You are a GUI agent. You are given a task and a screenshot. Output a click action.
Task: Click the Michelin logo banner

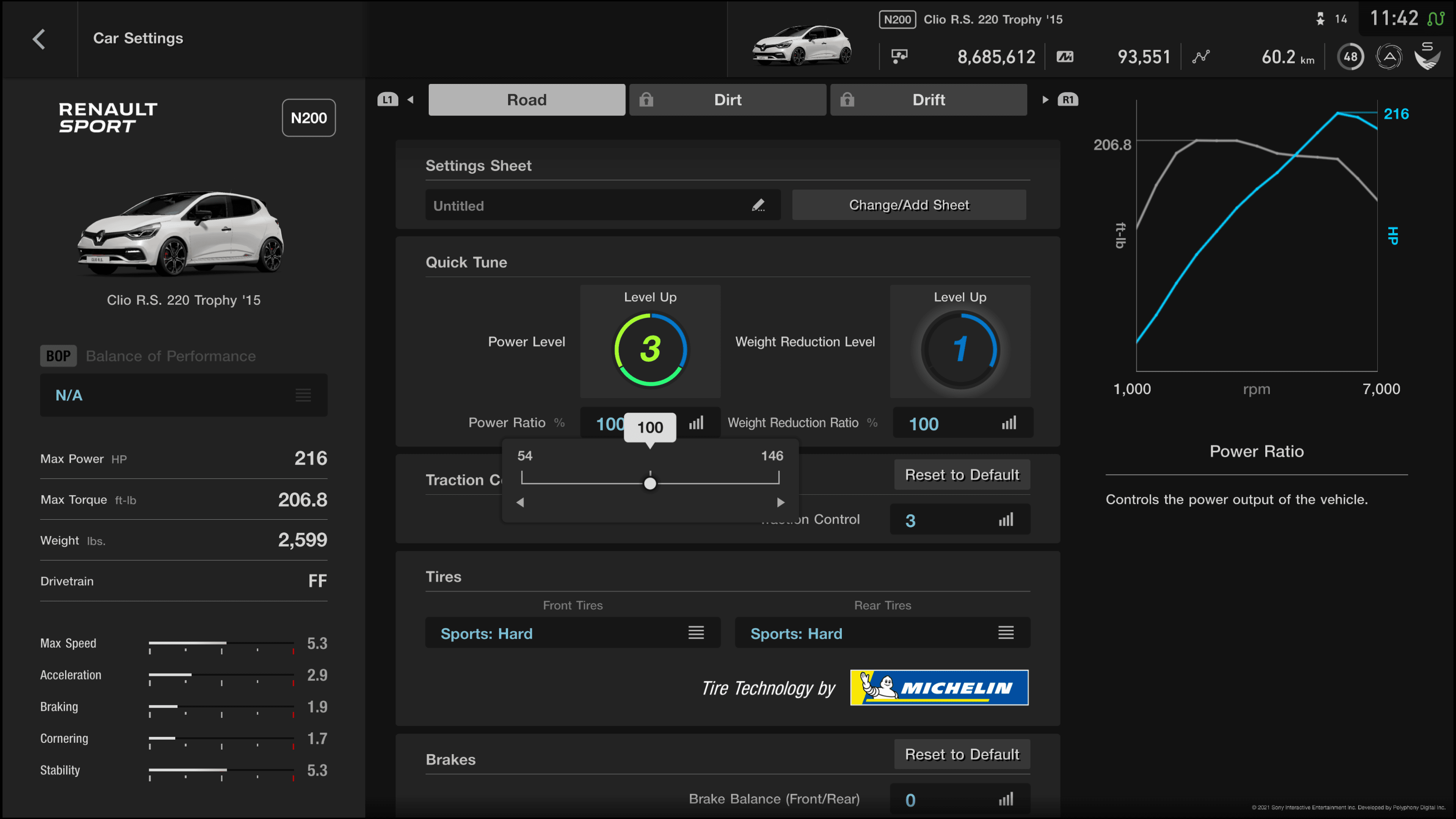click(x=940, y=688)
